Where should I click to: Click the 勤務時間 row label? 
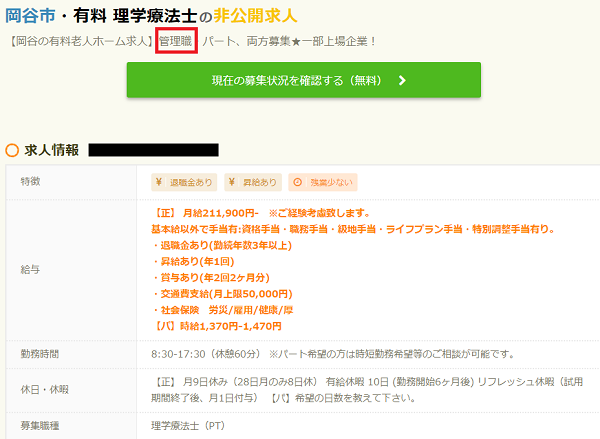(40, 354)
